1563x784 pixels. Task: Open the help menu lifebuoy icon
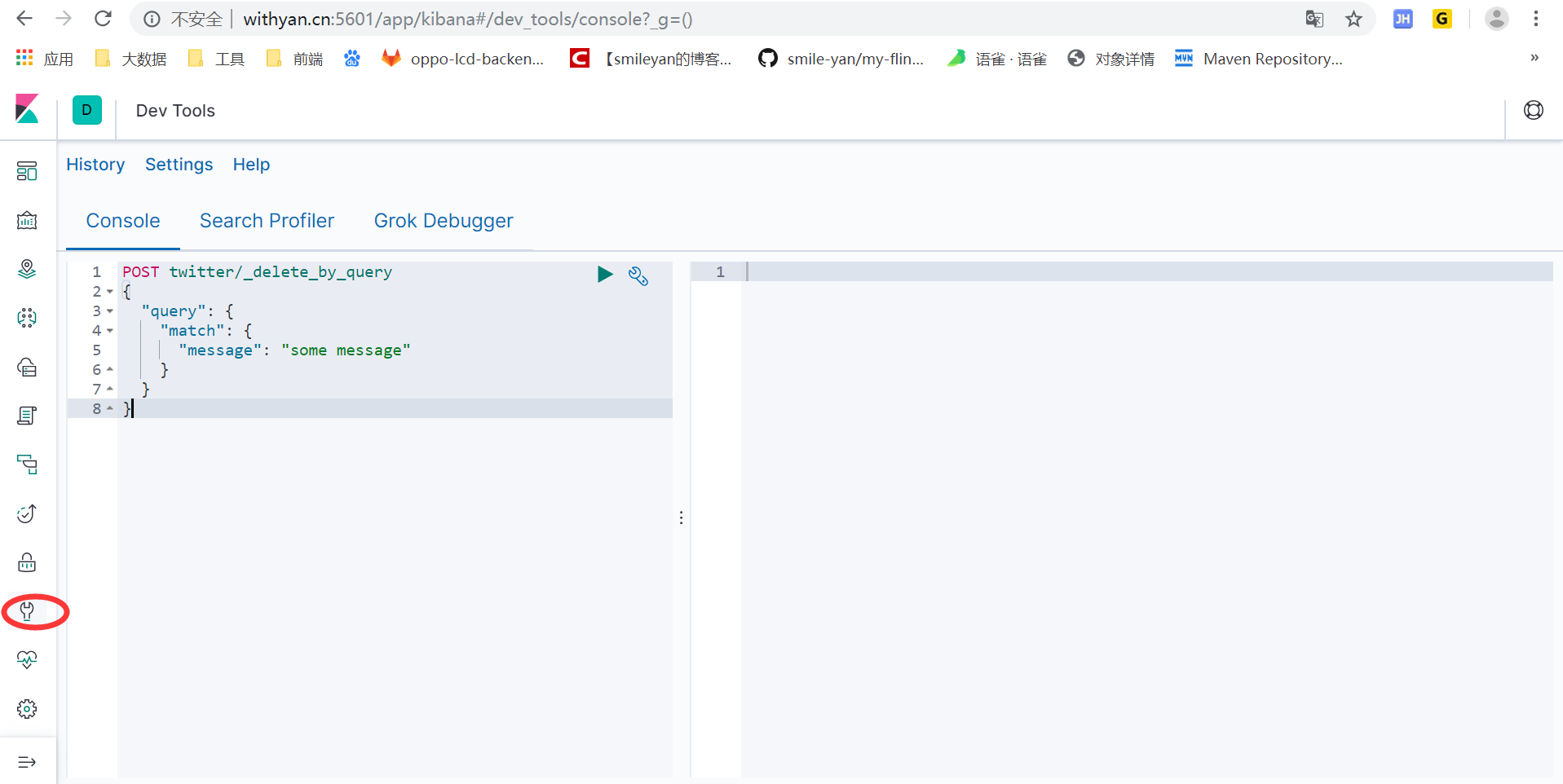click(1534, 110)
